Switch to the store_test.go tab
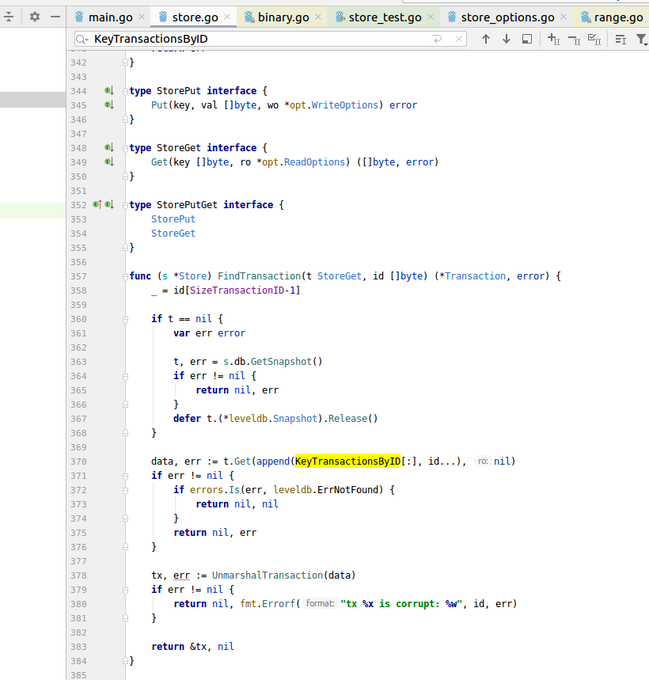649x680 pixels. point(385,17)
